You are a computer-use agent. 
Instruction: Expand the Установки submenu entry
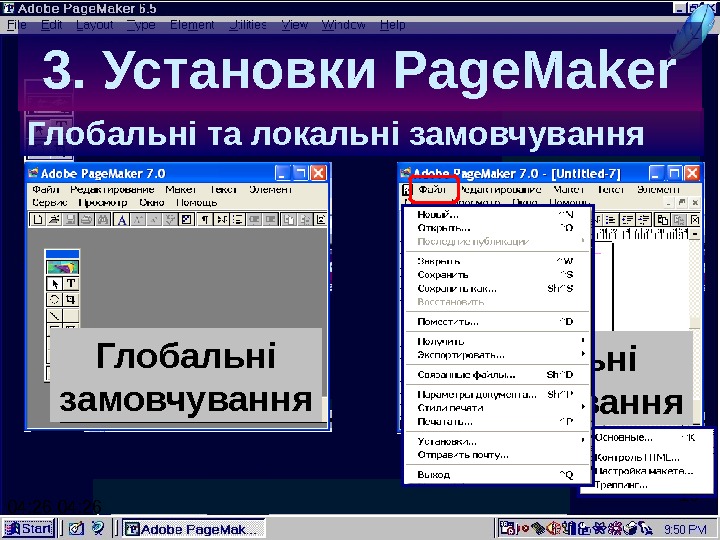click(497, 441)
